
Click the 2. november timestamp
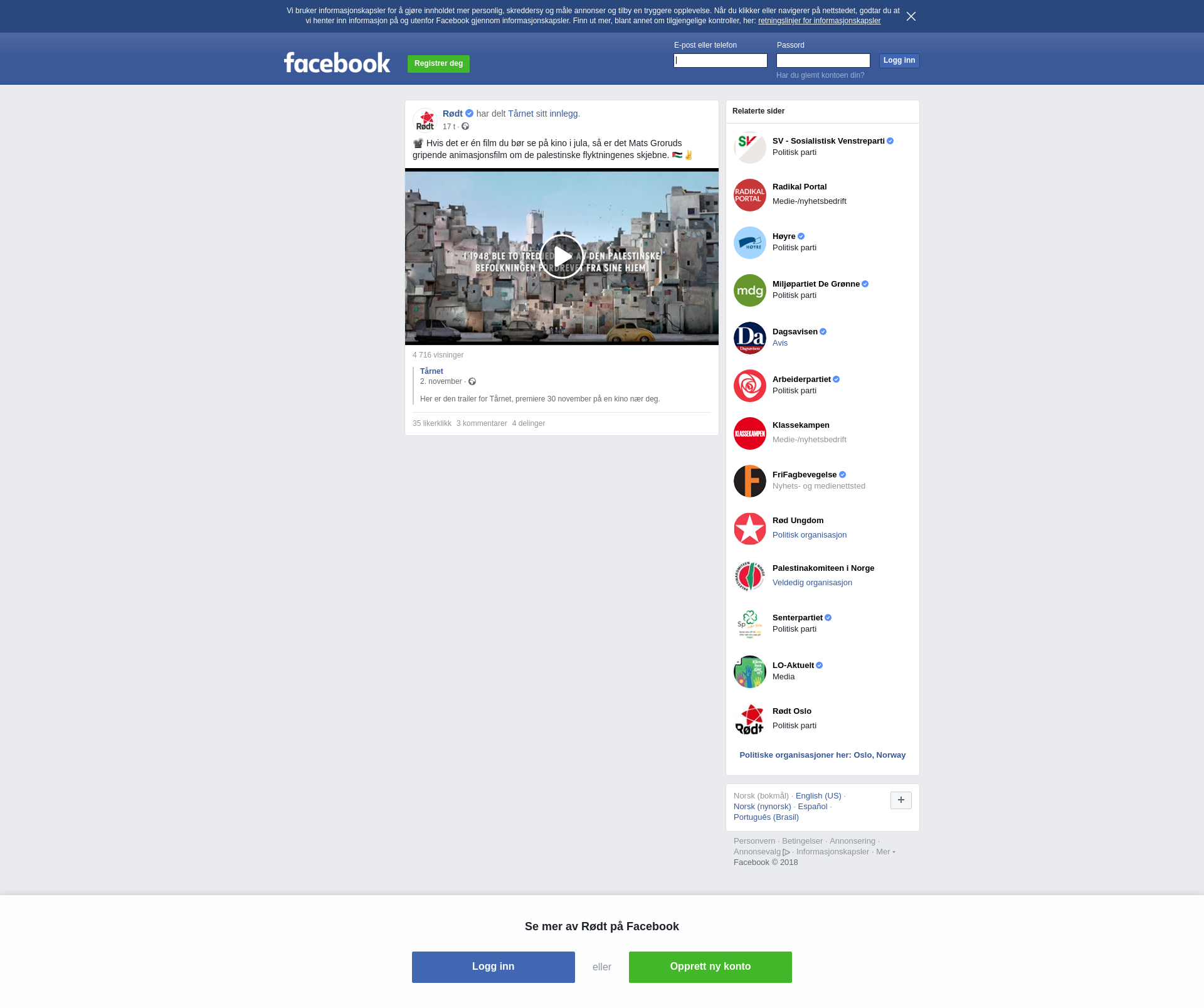[441, 381]
